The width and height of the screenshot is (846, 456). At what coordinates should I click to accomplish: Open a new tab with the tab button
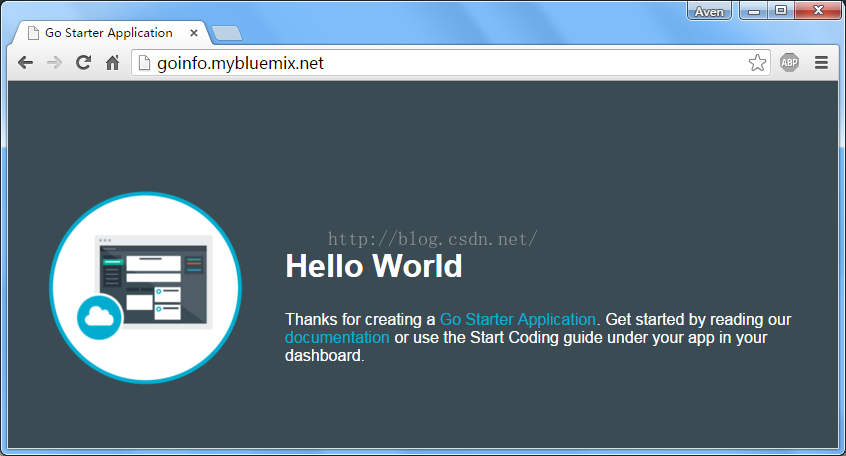(227, 34)
